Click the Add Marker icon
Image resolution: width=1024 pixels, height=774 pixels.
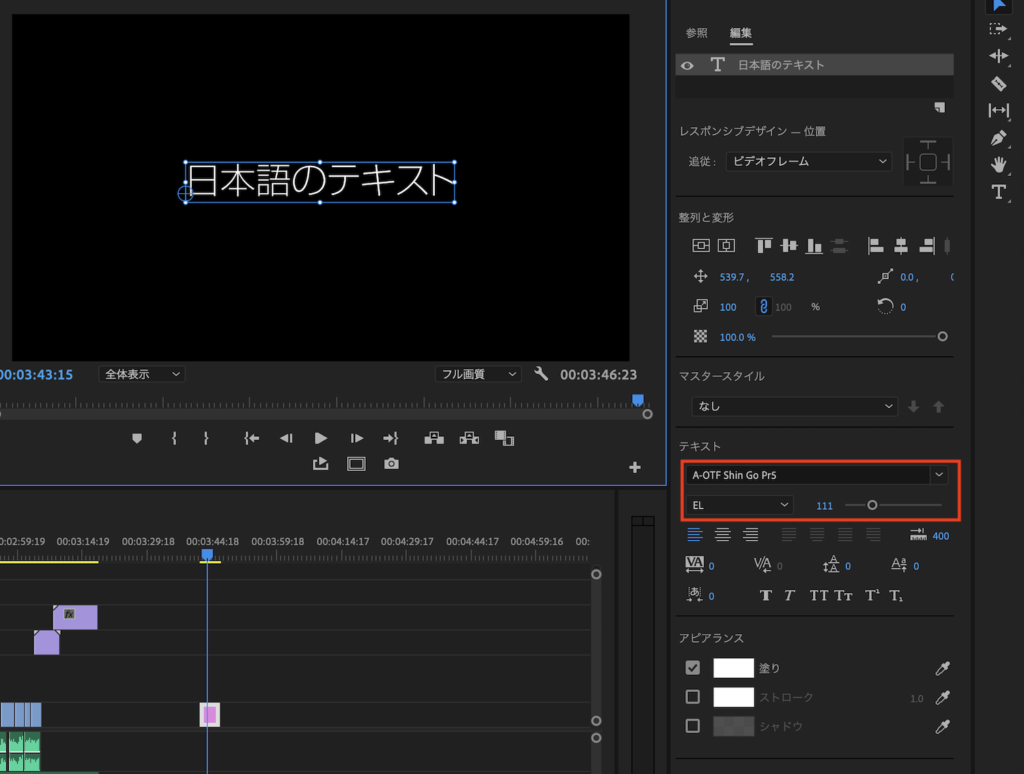pyautogui.click(x=137, y=438)
